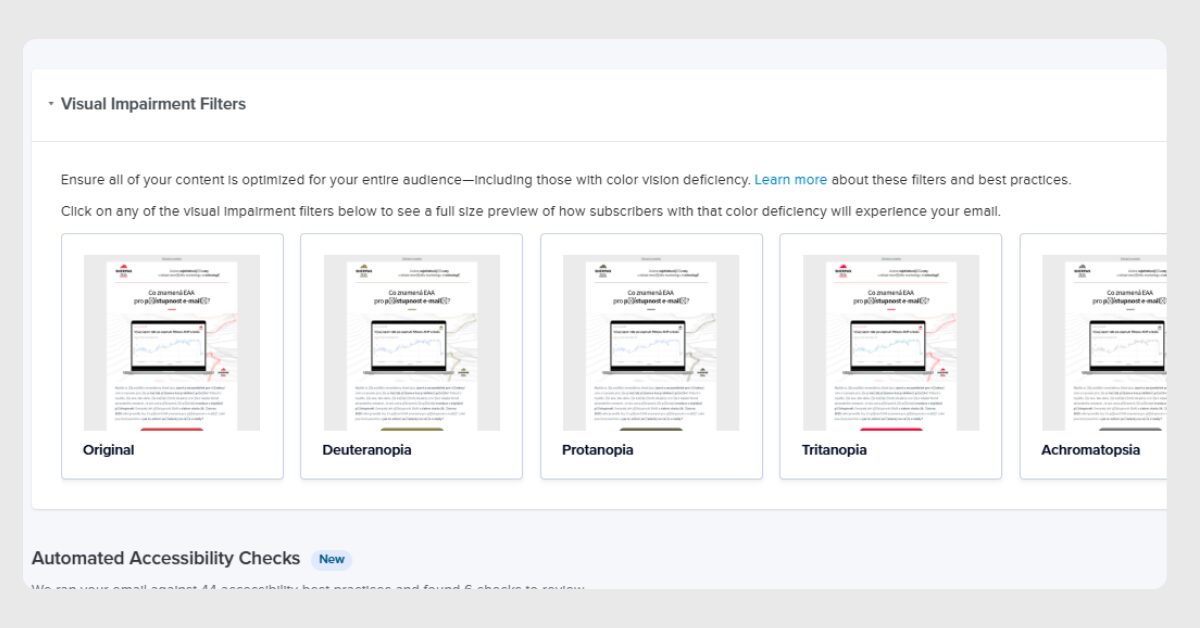
Task: Click the Visual Impairment Filters heading
Action: coord(153,104)
